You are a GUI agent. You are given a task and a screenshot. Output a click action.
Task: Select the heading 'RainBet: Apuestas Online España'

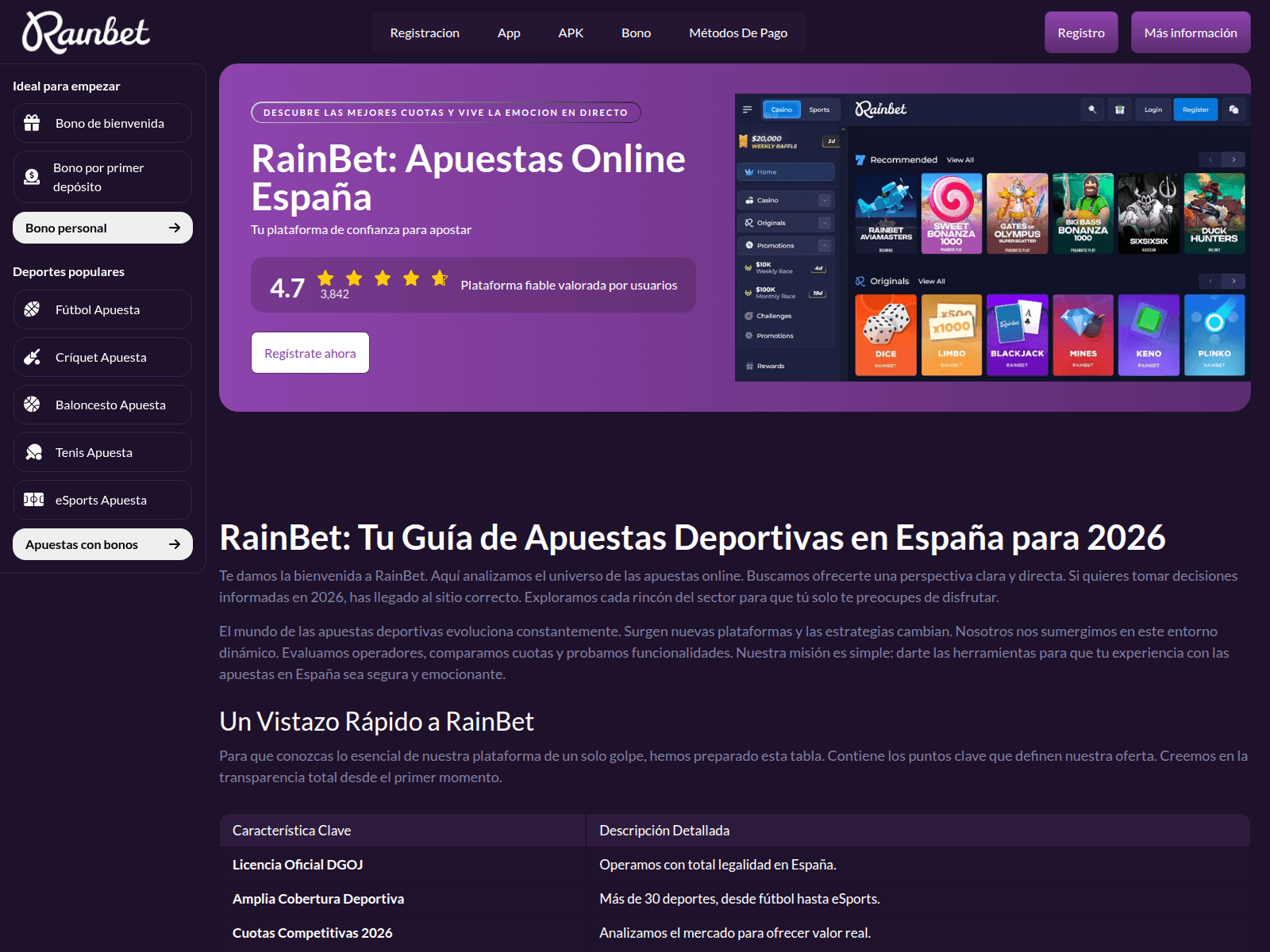click(x=468, y=178)
